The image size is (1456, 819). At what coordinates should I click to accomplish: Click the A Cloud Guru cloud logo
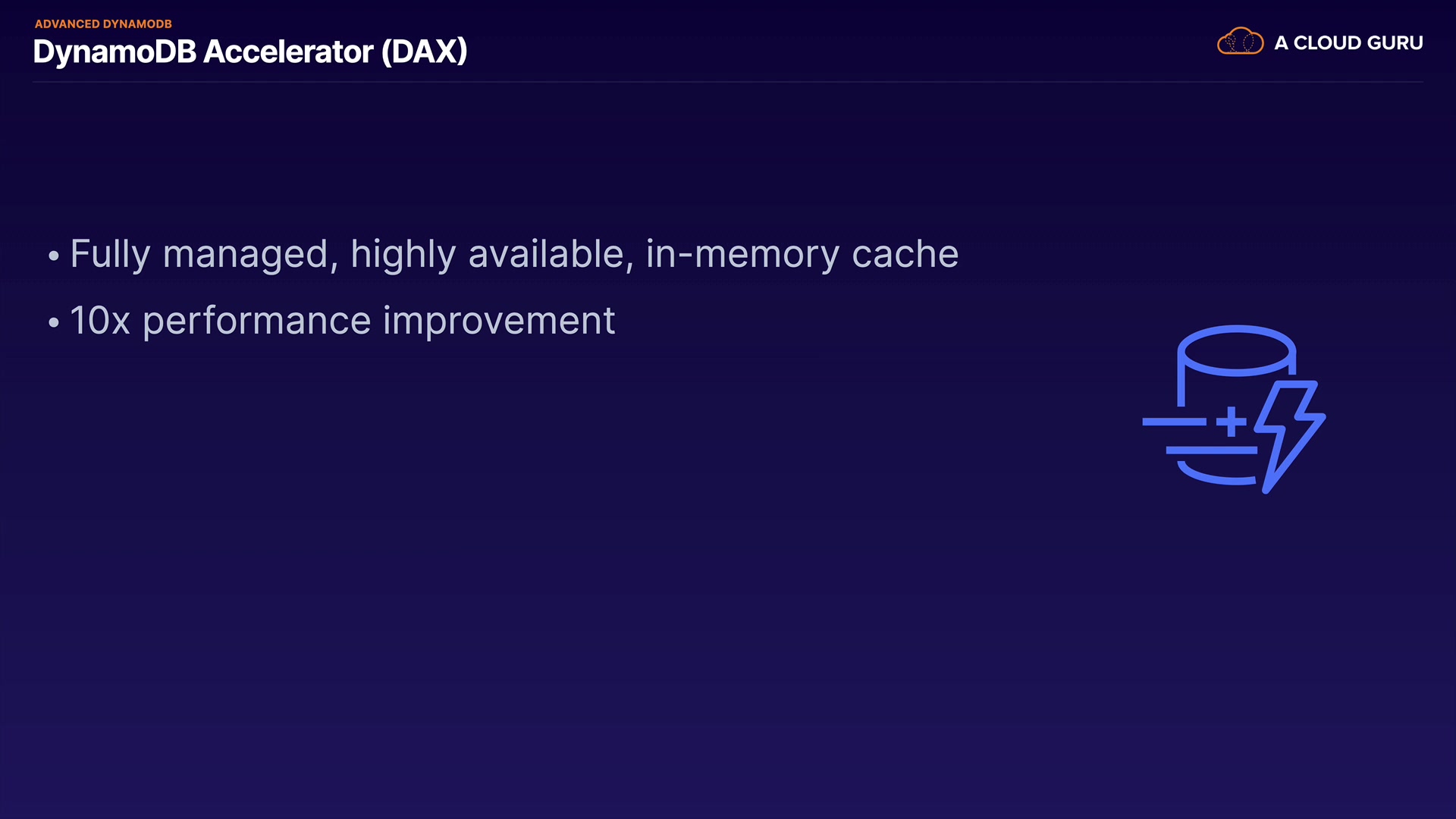1240,42
